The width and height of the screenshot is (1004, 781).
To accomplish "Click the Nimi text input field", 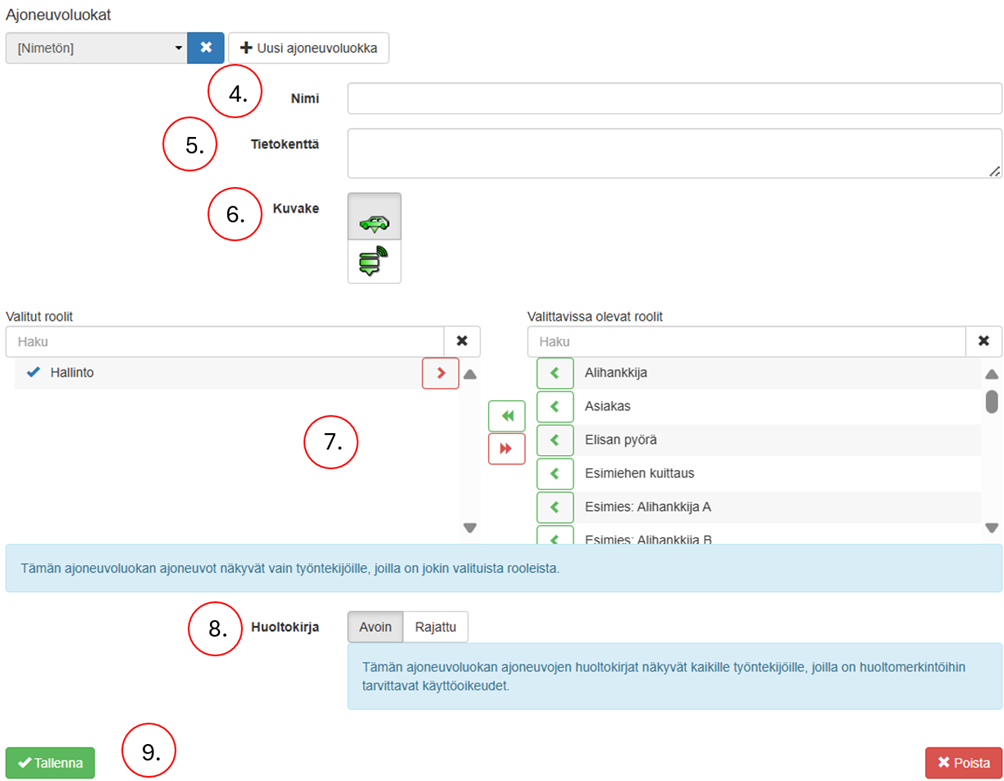I will 674,99.
